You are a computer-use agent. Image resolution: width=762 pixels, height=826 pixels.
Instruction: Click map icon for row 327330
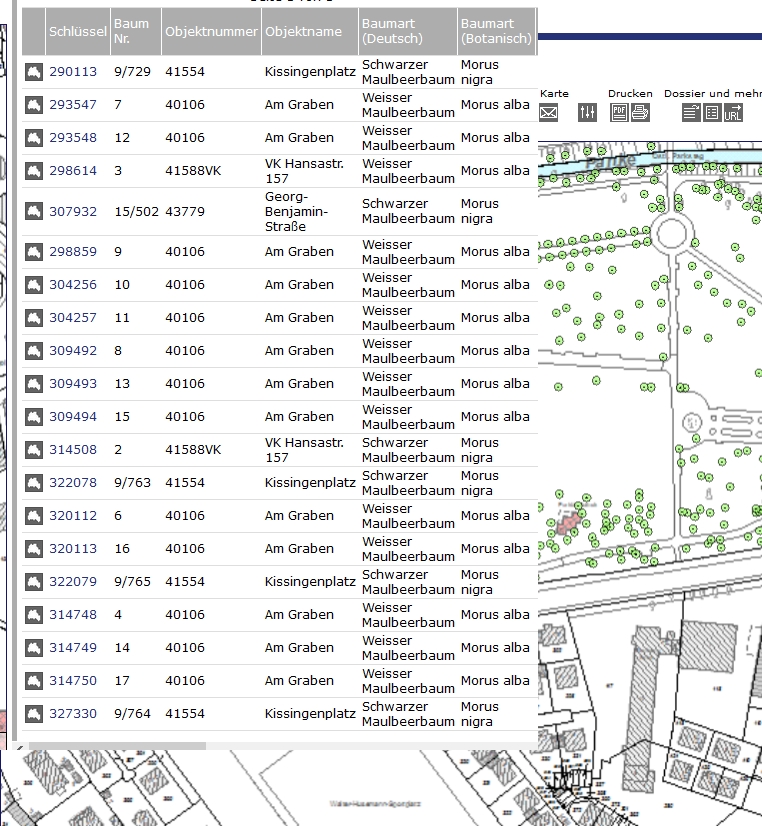(34, 714)
